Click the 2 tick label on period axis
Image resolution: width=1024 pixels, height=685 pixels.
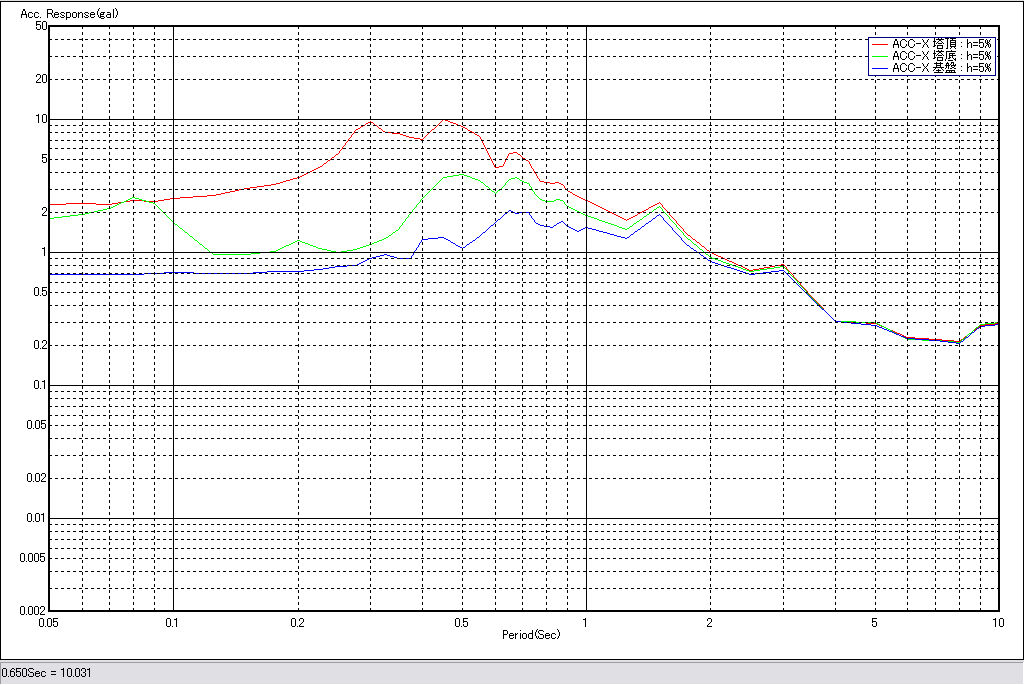709,622
